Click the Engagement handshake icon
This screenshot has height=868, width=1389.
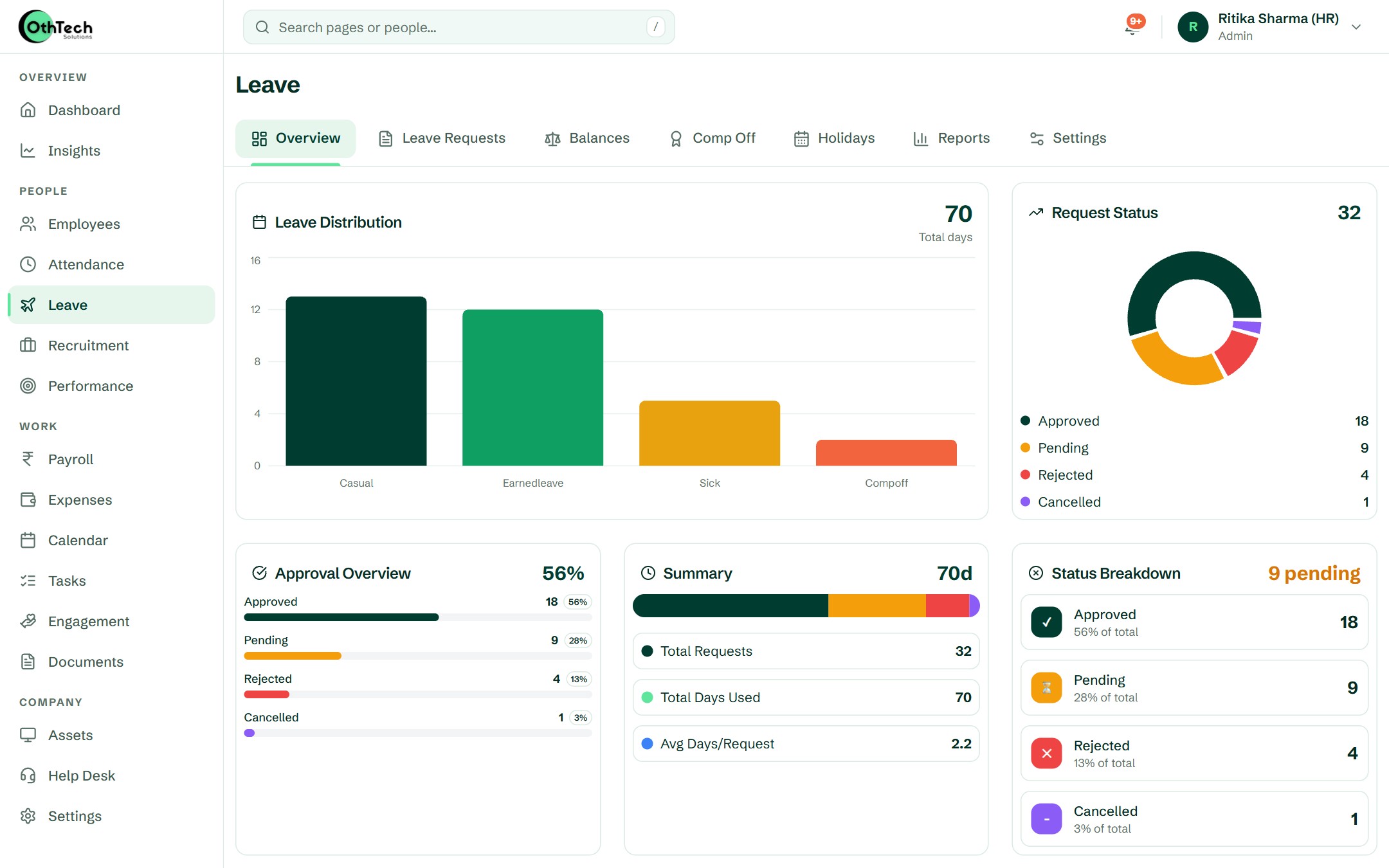point(28,621)
